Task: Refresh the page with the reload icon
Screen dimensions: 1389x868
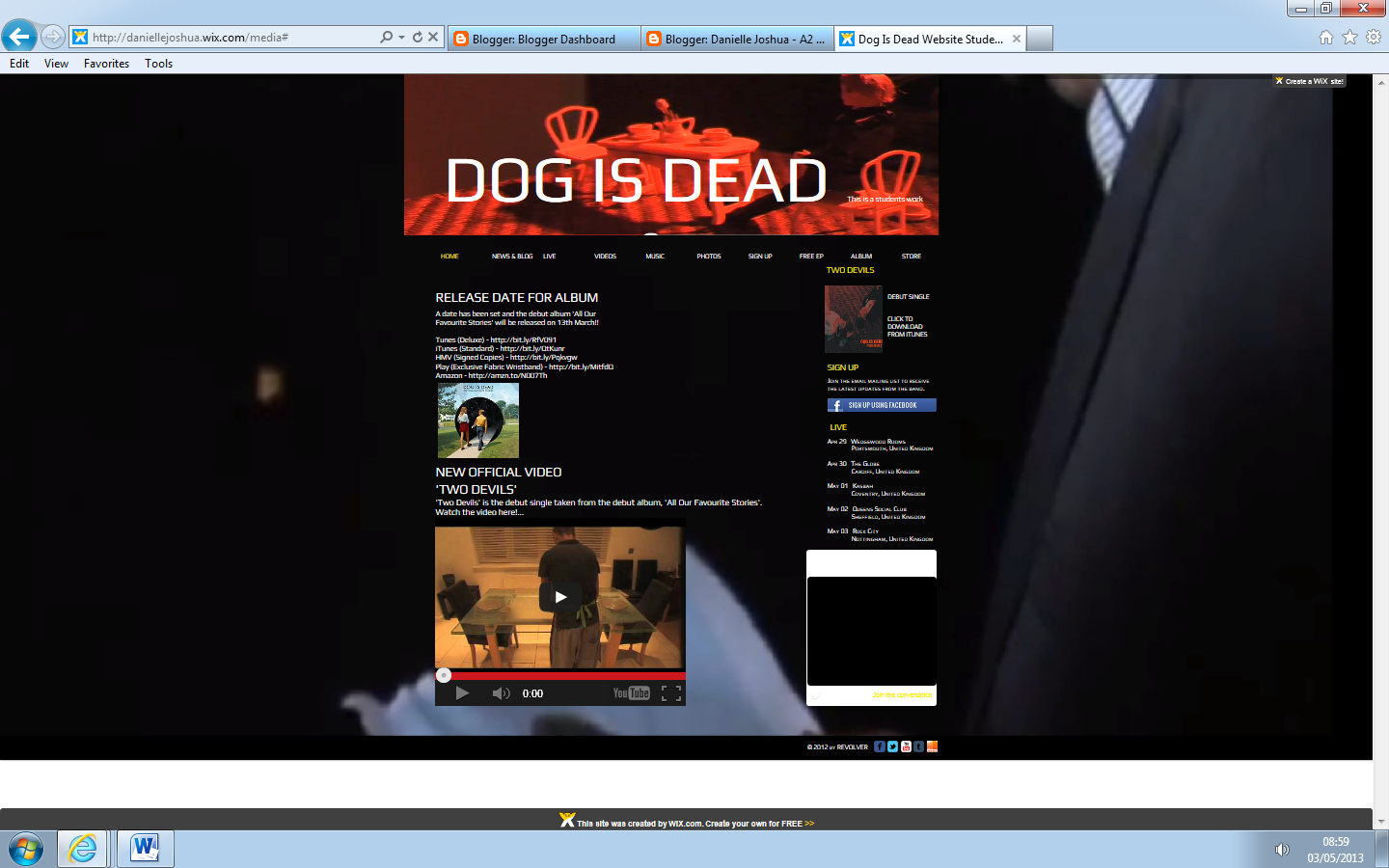Action: point(418,37)
